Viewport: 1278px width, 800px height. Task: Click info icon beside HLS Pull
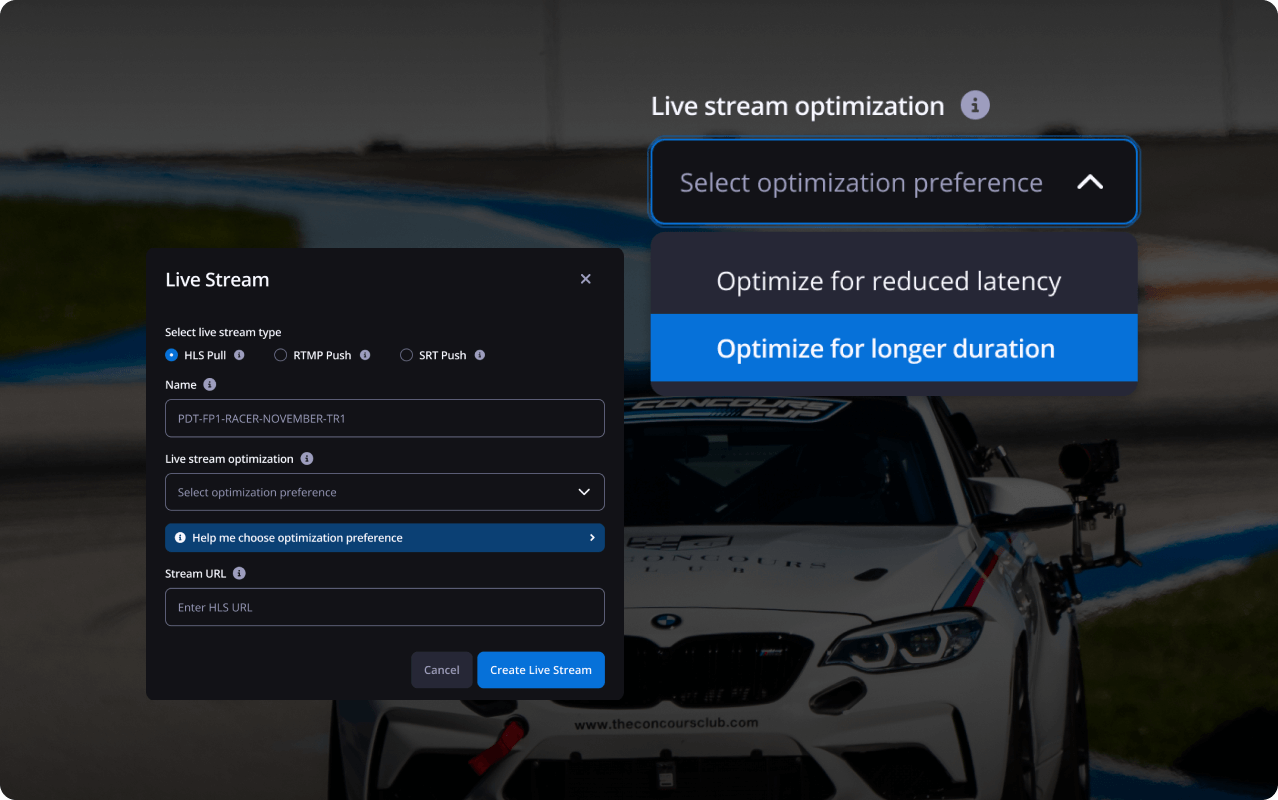pyautogui.click(x=239, y=355)
